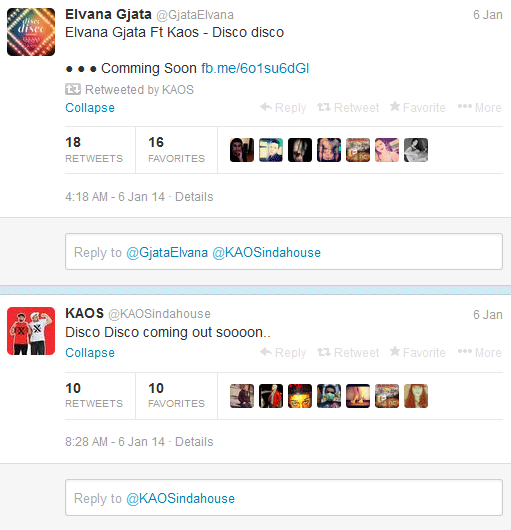View the 16 Favorites list
This screenshot has width=511, height=530.
tap(176, 150)
